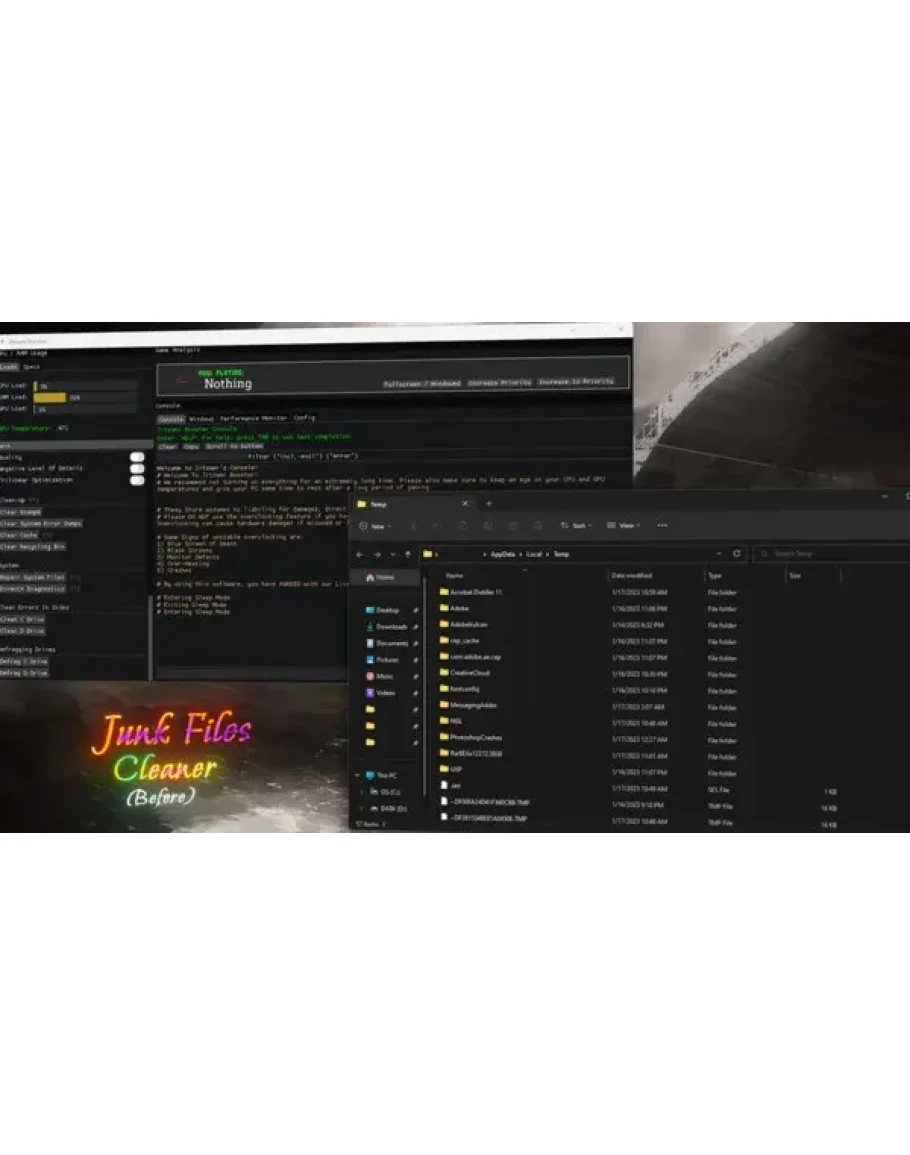Click the refresh button beside address bar

[x=737, y=553]
